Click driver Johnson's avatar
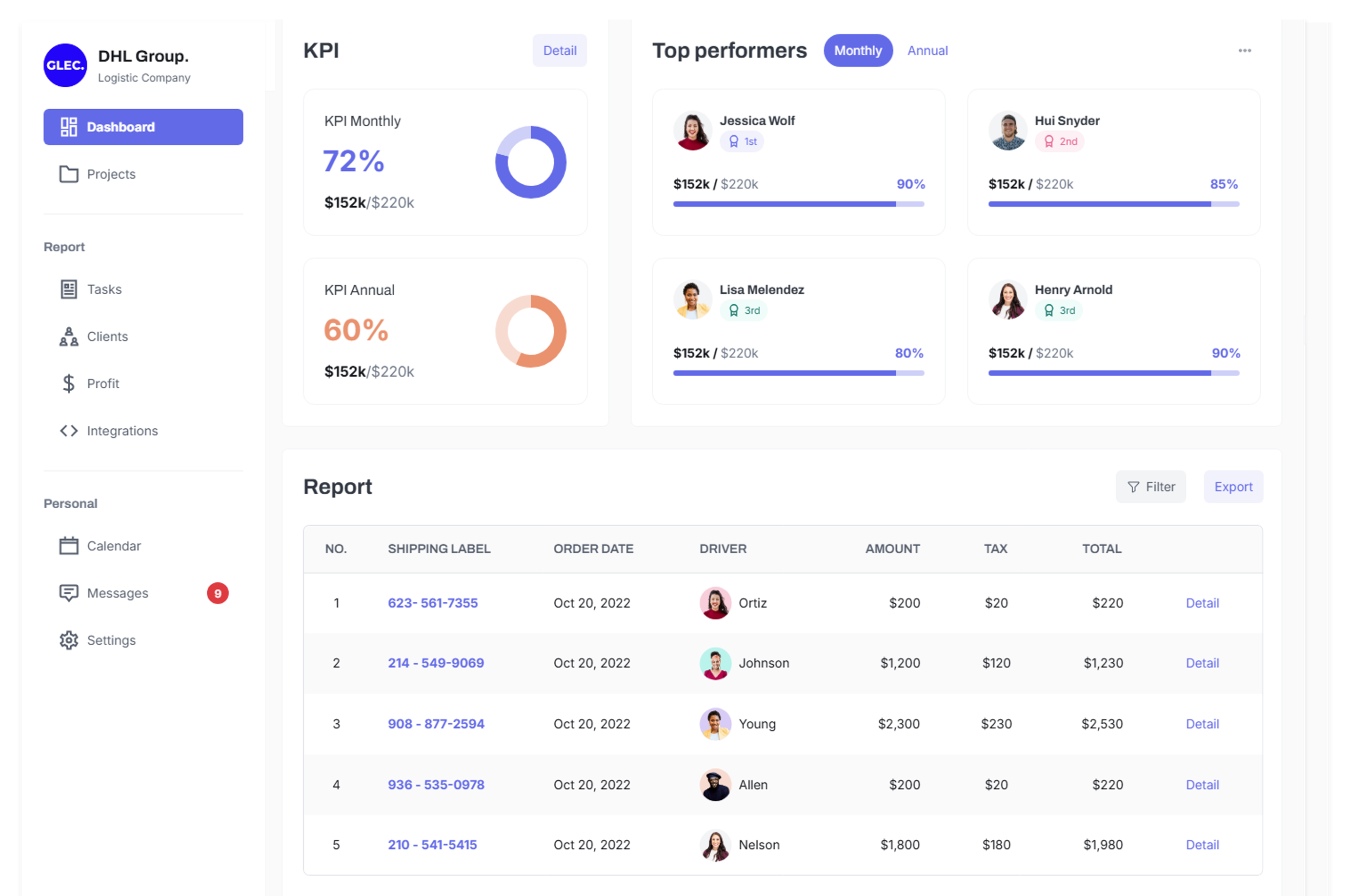Screen dimensions: 1350x896 pyautogui.click(x=715, y=663)
